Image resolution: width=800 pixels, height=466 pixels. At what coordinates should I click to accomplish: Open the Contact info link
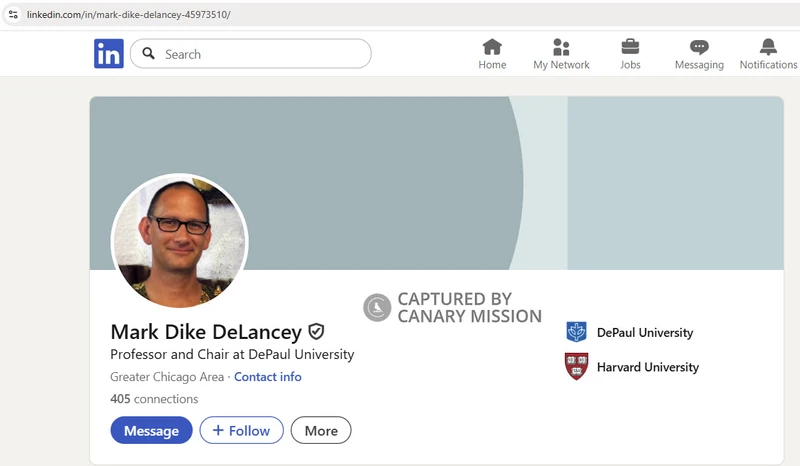click(x=267, y=377)
